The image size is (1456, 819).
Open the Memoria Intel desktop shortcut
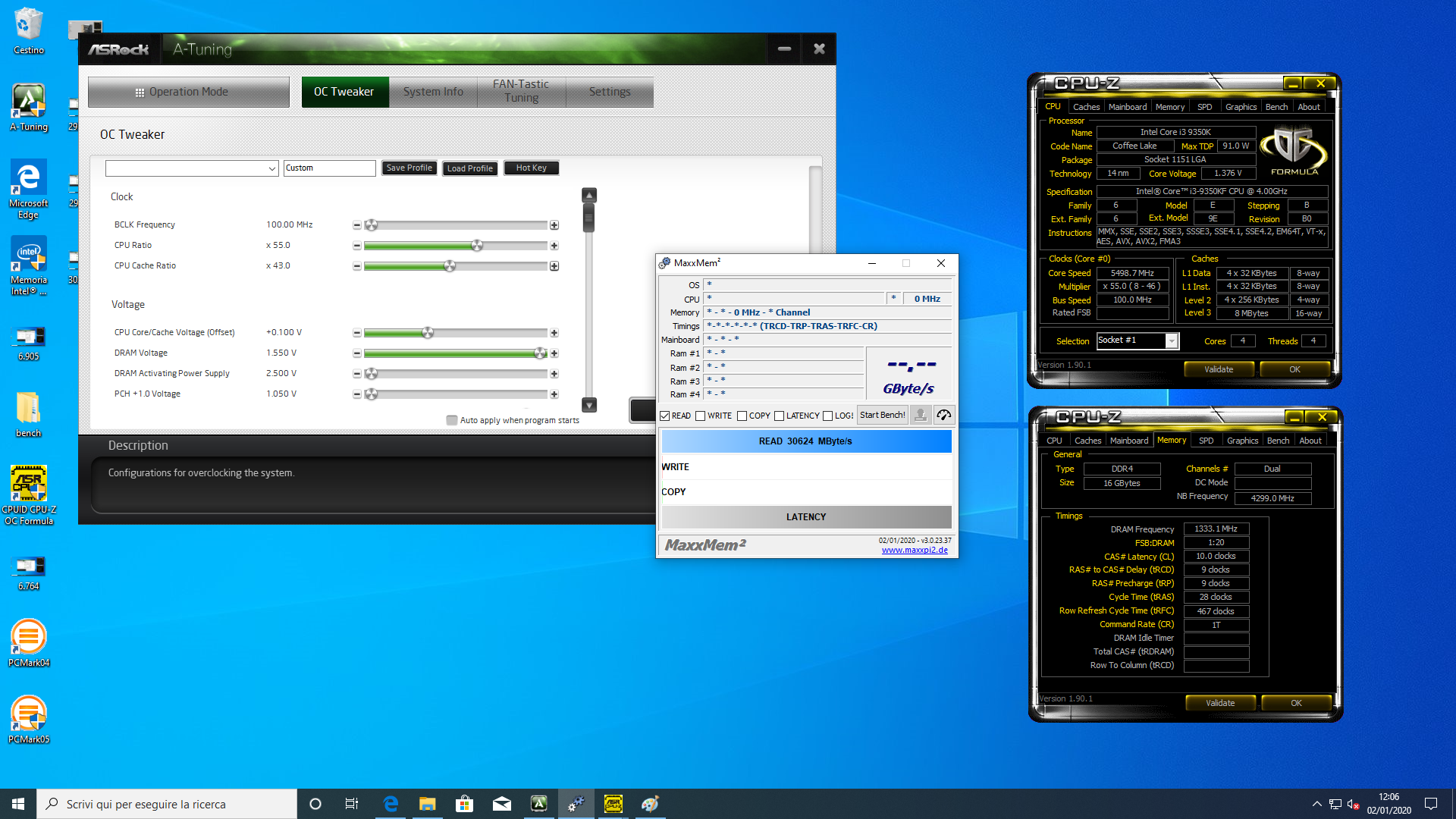click(x=29, y=265)
